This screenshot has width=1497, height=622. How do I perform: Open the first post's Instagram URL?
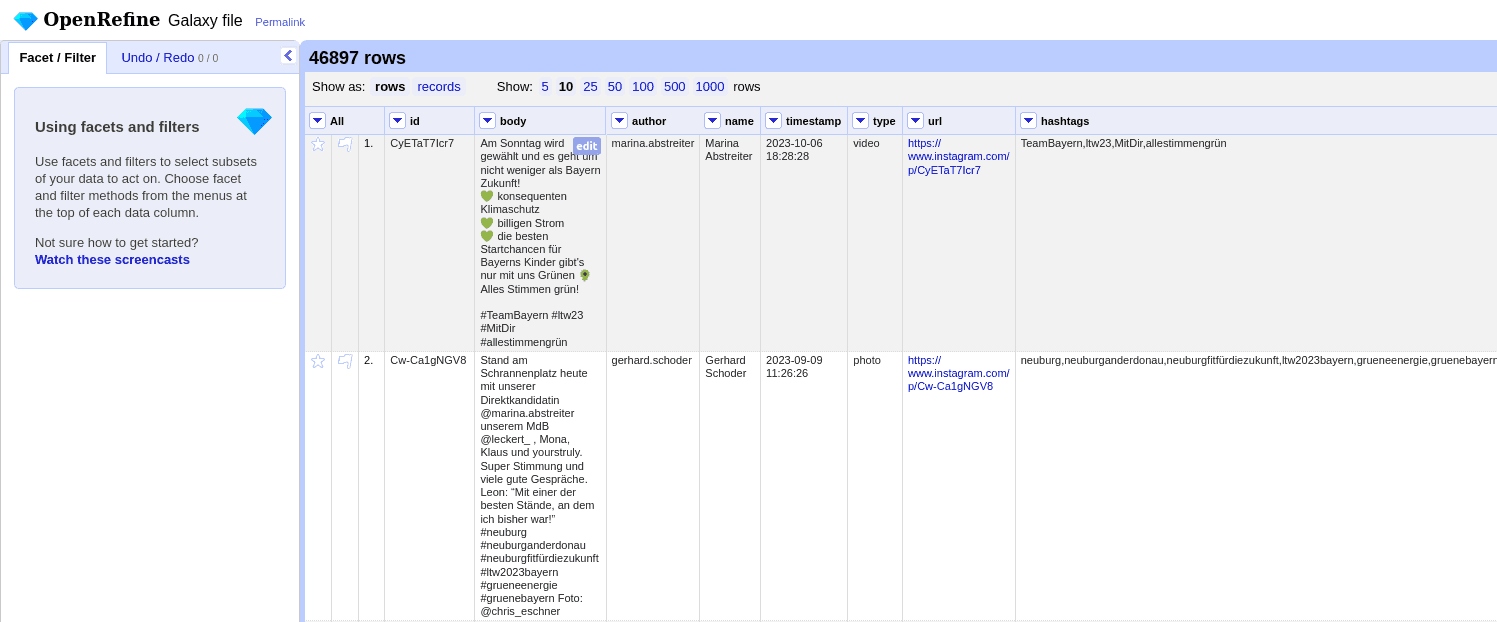pyautogui.click(x=958, y=156)
